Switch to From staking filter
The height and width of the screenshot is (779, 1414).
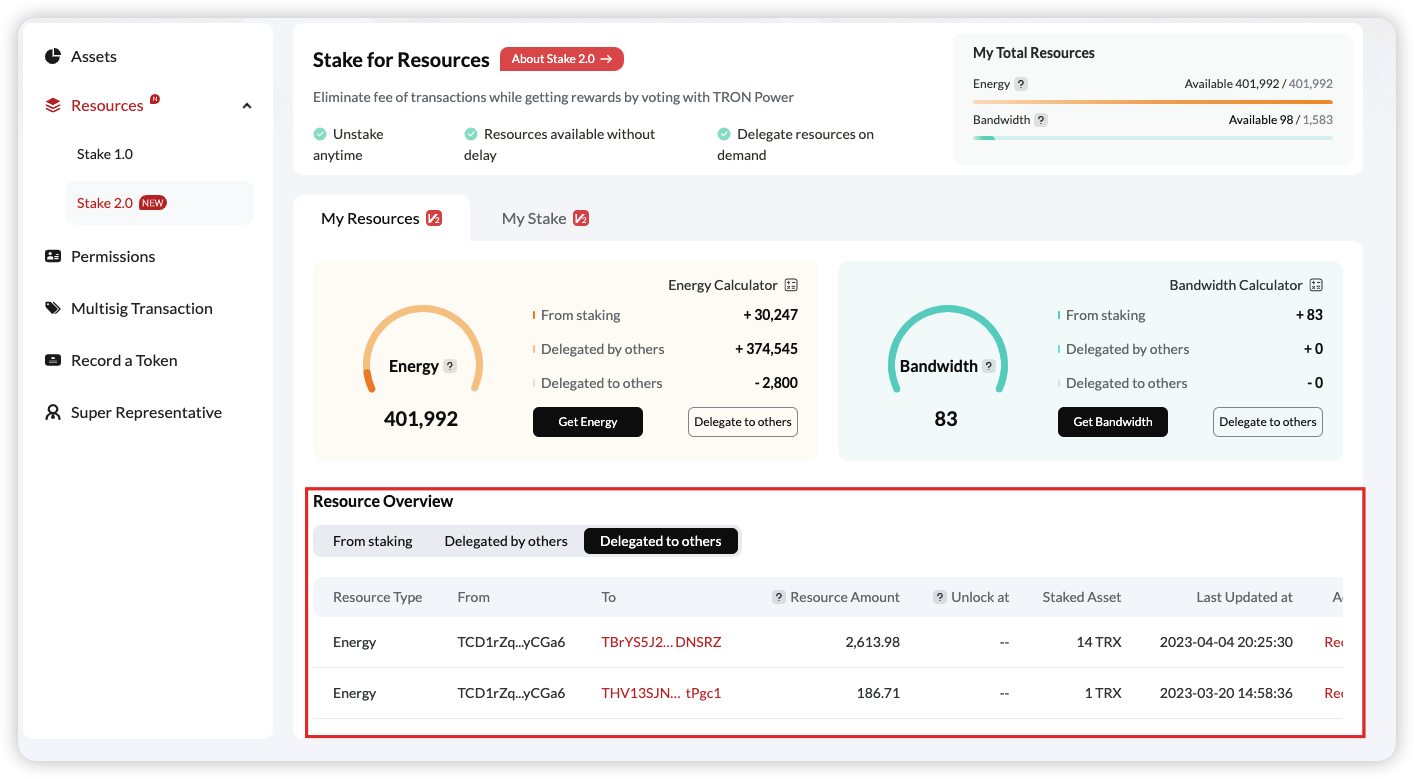[x=372, y=541]
